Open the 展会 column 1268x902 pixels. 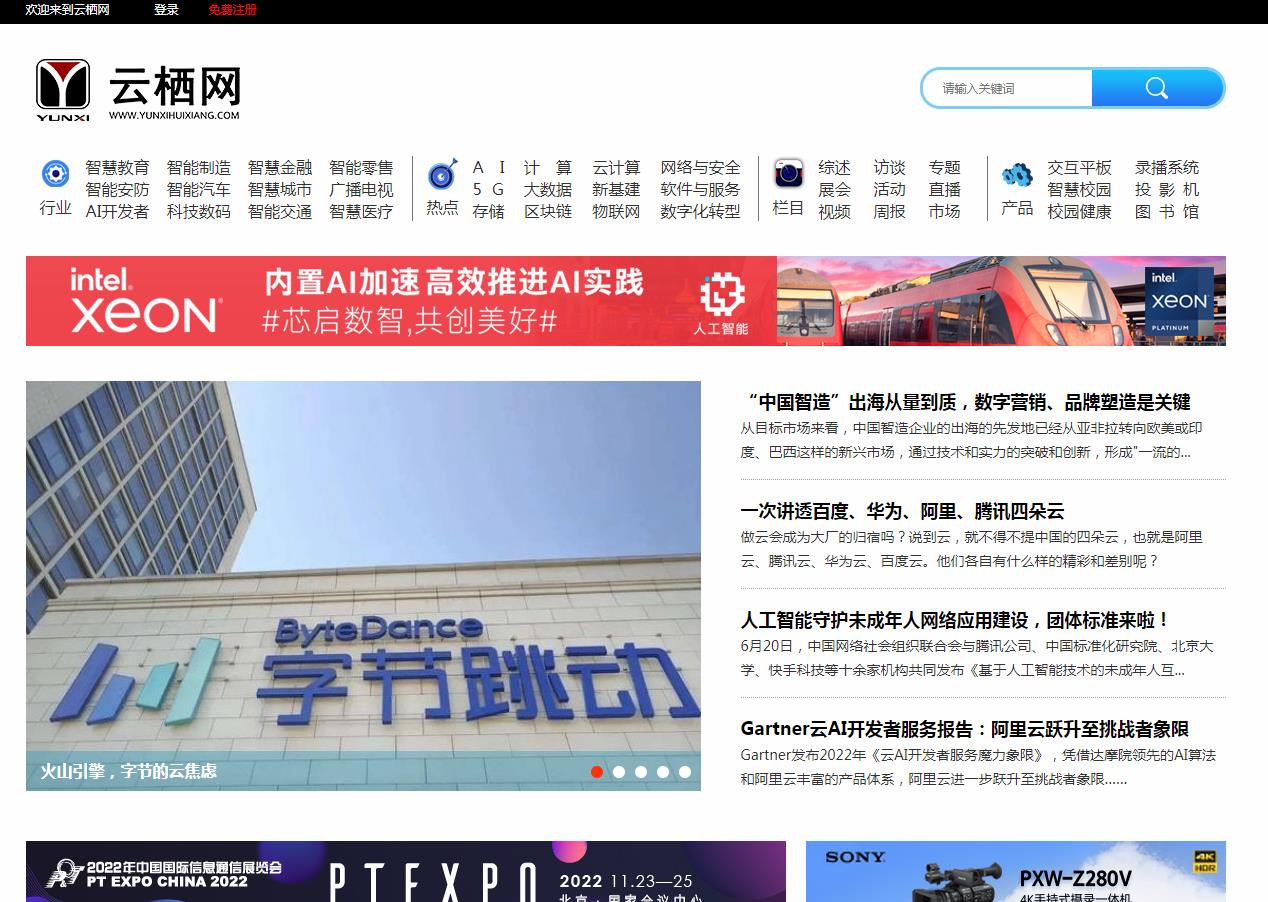[834, 190]
